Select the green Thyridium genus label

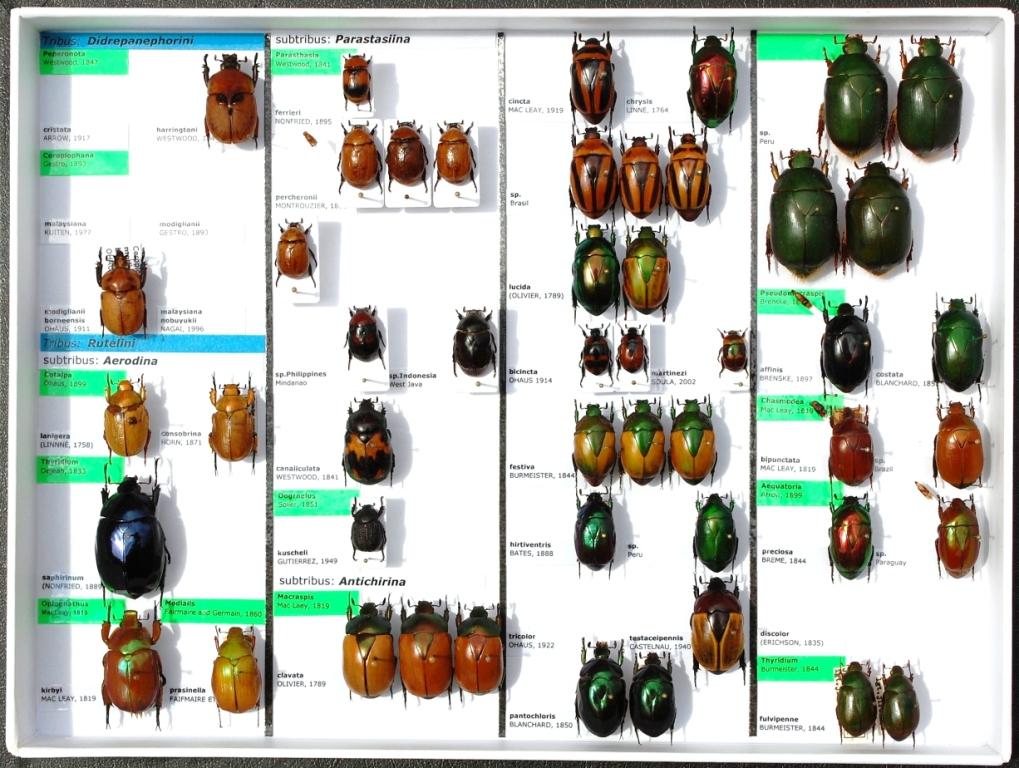click(x=800, y=667)
